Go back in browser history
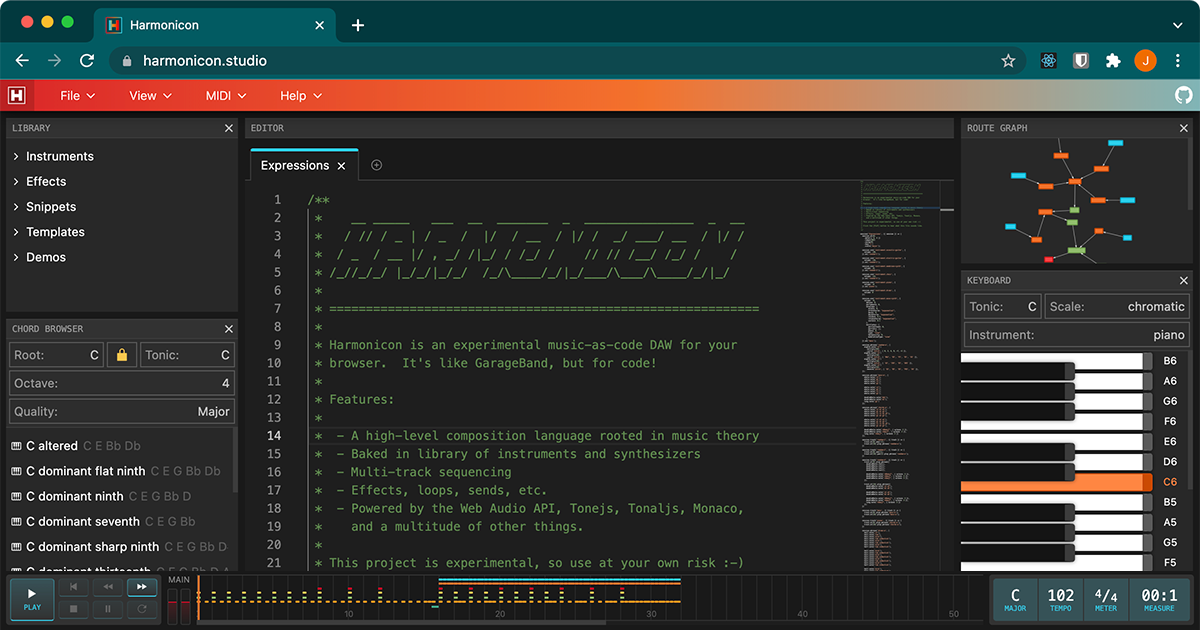 click(x=22, y=61)
